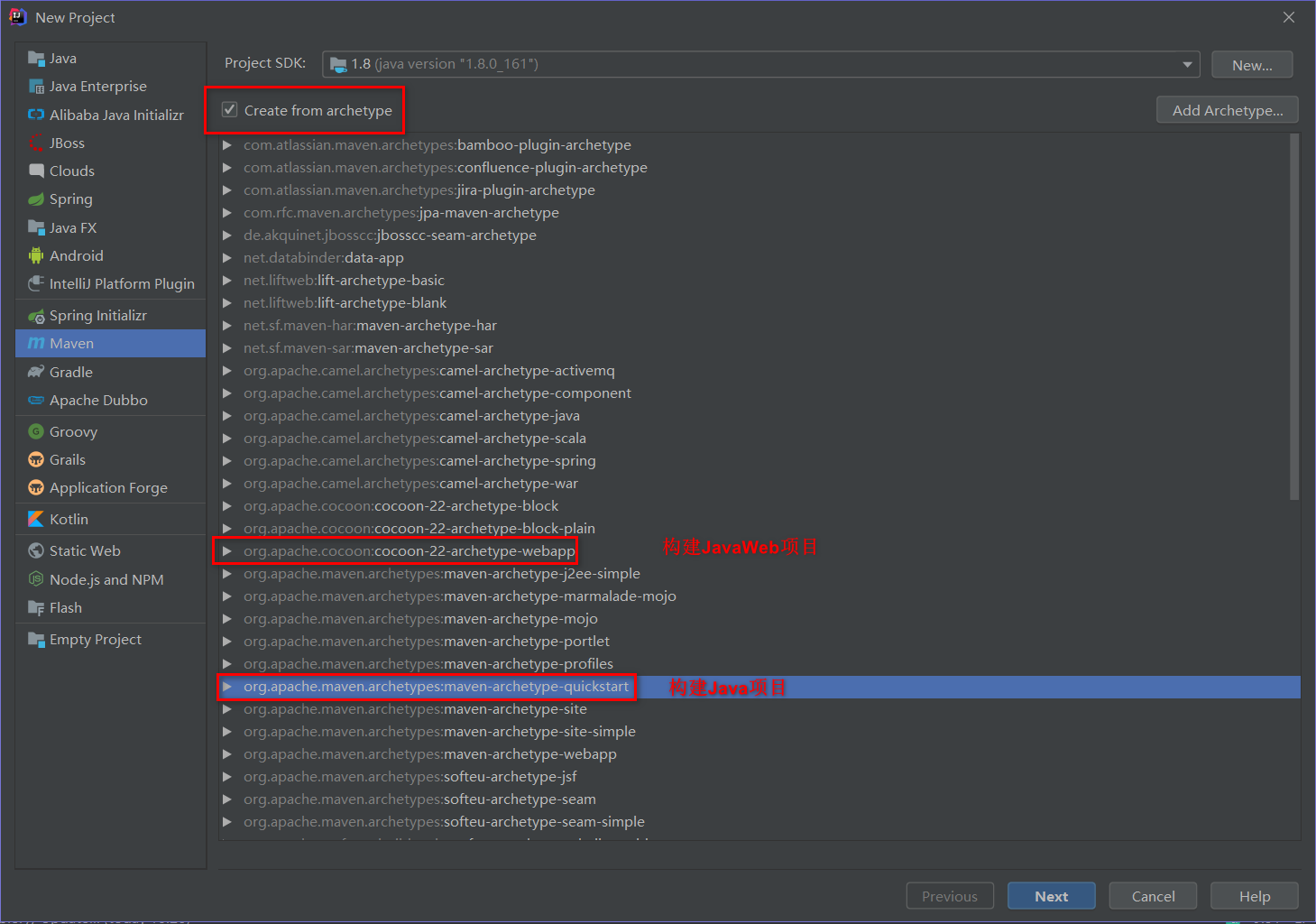Click the IntelliJ Platform Plugin icon

tap(36, 283)
